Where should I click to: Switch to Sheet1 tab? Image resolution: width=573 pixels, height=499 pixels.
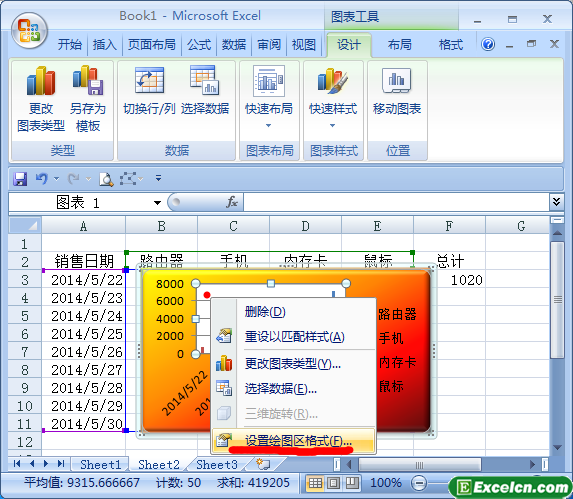tap(100, 465)
